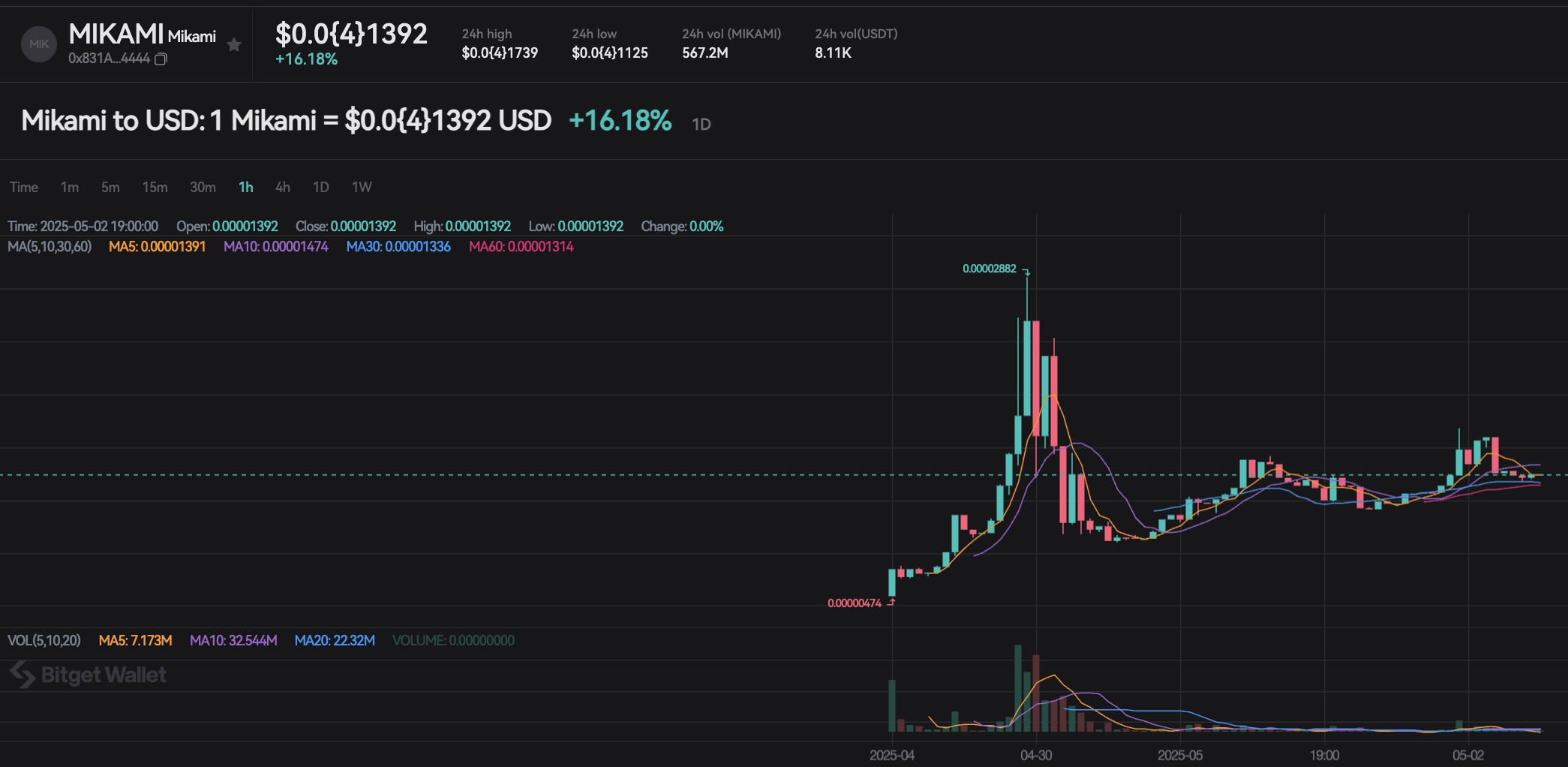This screenshot has width=1568, height=767.
Task: Click the chart high marker 0.00002882
Action: 990,269
